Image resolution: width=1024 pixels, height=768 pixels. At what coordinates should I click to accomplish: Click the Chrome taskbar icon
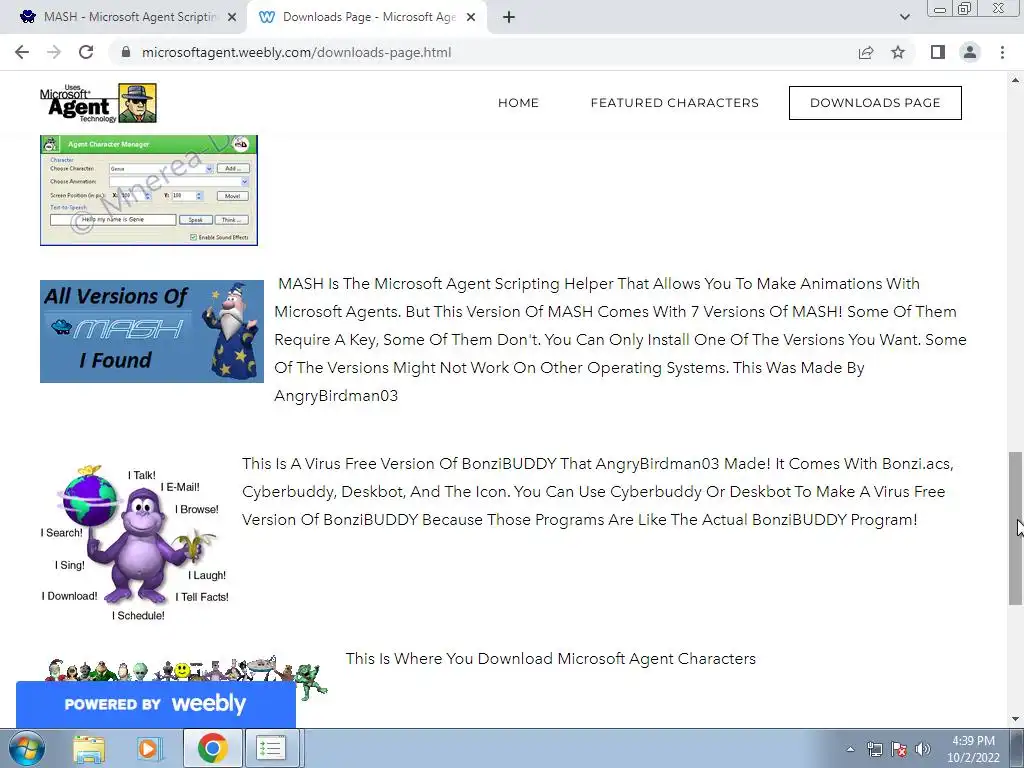pos(212,748)
